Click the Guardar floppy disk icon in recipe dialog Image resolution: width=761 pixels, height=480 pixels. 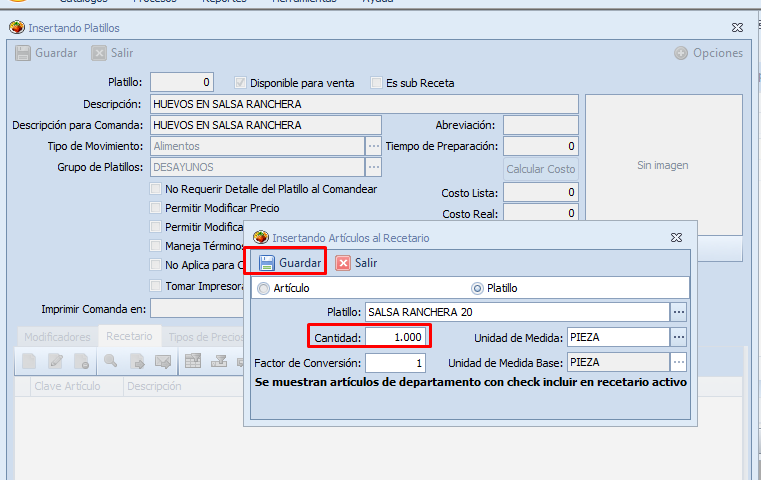[267, 263]
